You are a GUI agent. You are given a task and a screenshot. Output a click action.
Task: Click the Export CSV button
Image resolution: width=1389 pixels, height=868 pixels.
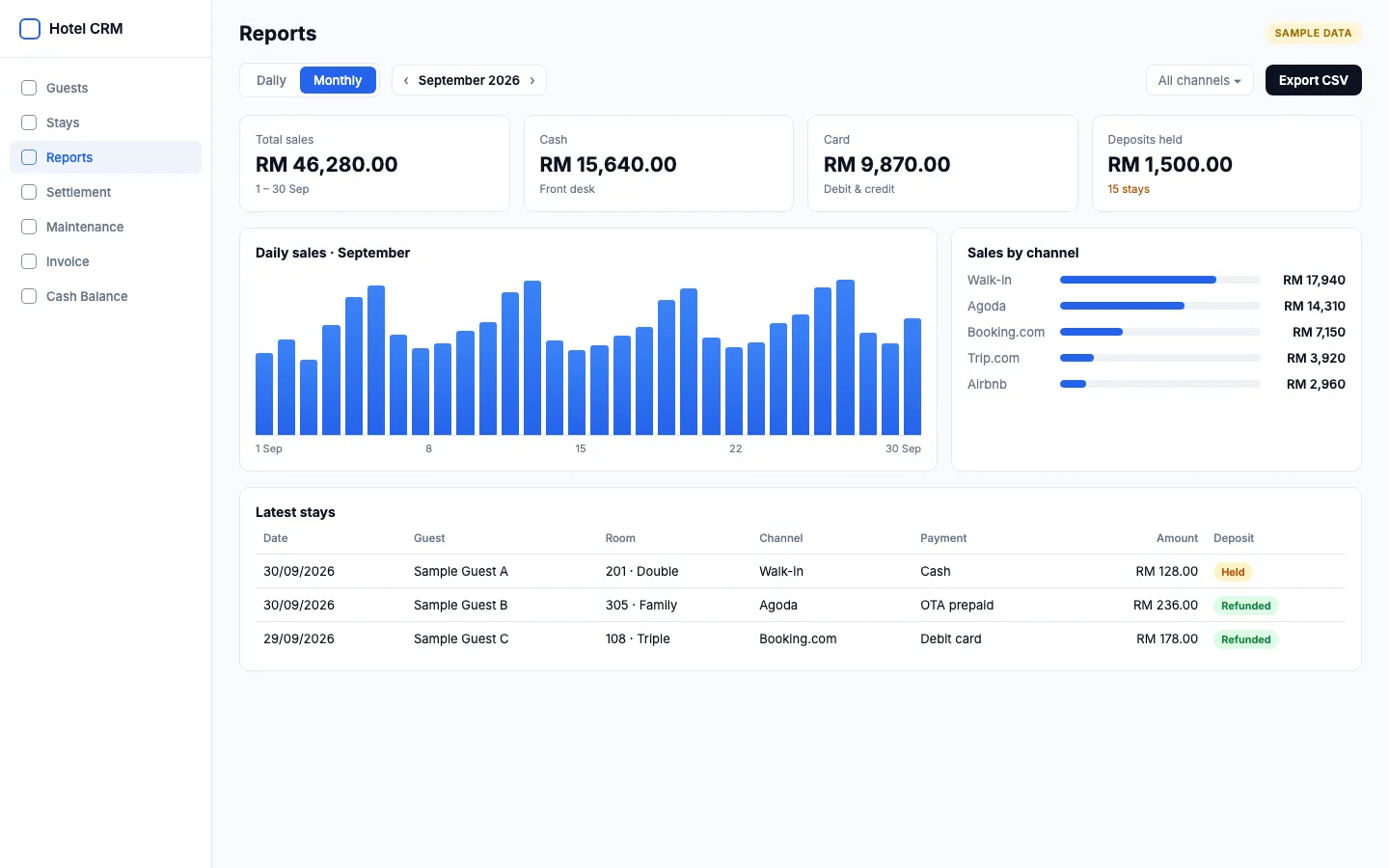point(1313,80)
